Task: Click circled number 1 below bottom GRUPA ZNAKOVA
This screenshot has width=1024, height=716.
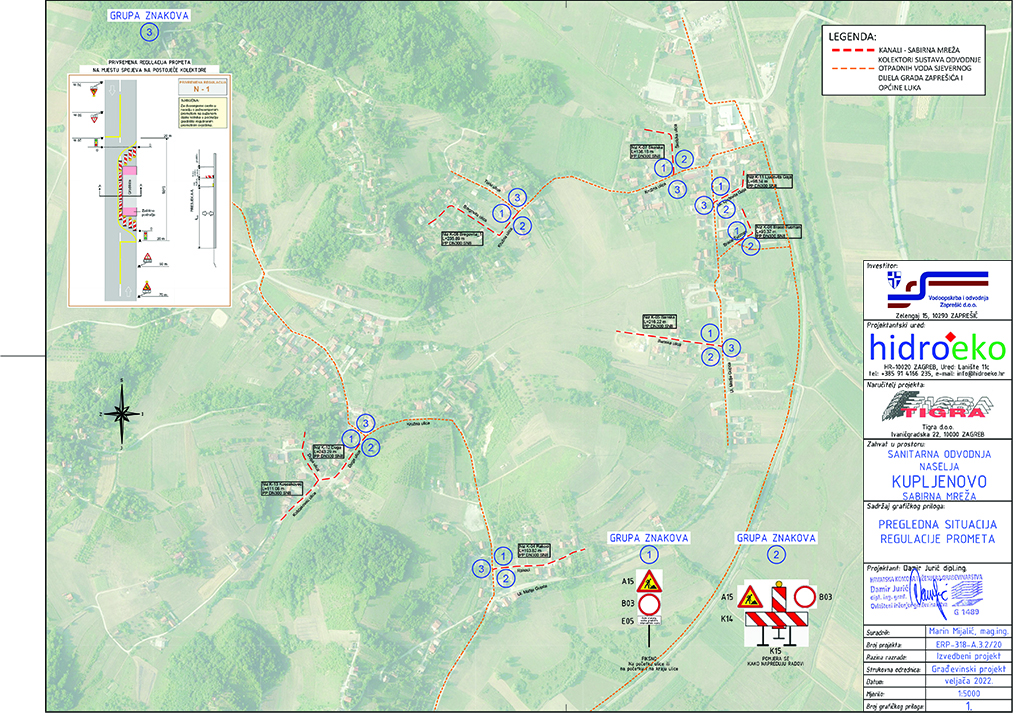Action: click(x=651, y=554)
